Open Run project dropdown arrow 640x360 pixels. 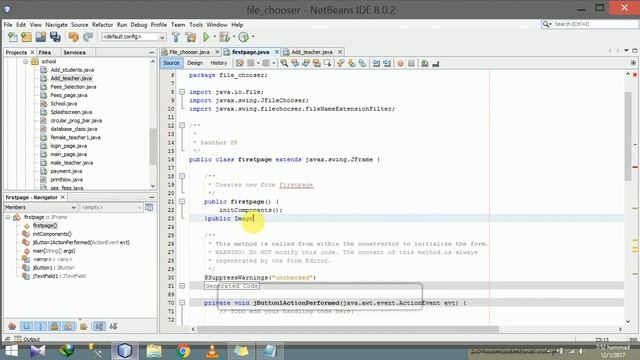click(214, 37)
